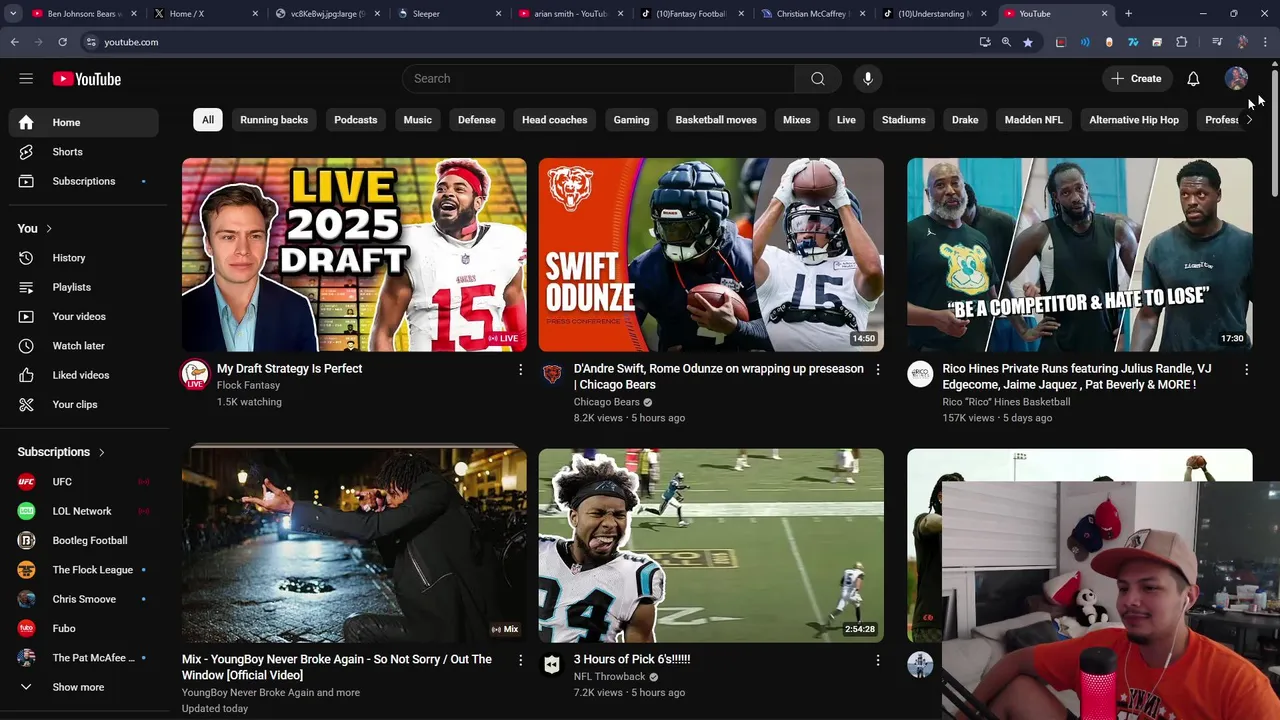Open Subscriptions in the sidebar

(x=84, y=181)
